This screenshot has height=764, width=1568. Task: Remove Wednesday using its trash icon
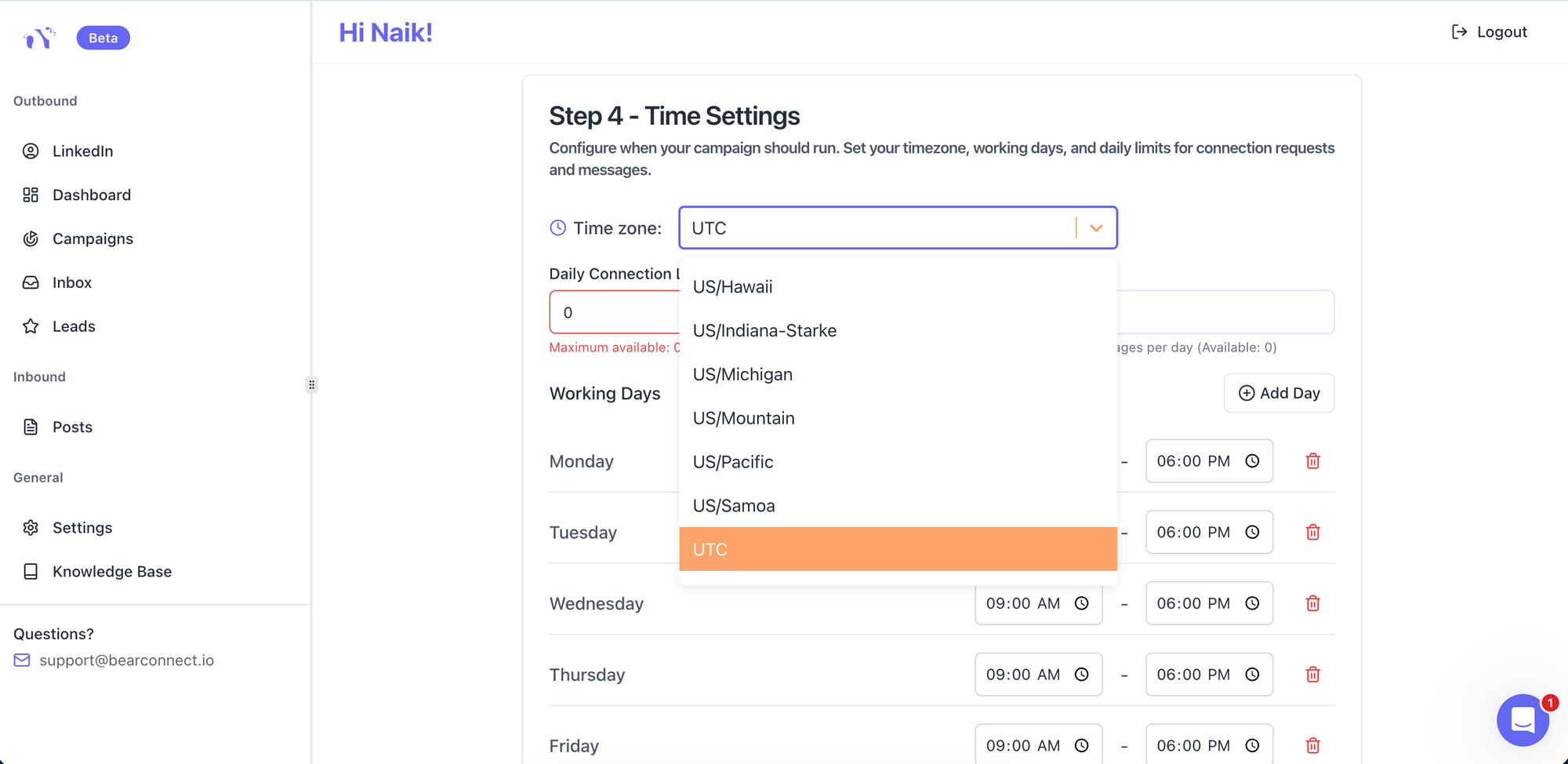click(x=1312, y=603)
